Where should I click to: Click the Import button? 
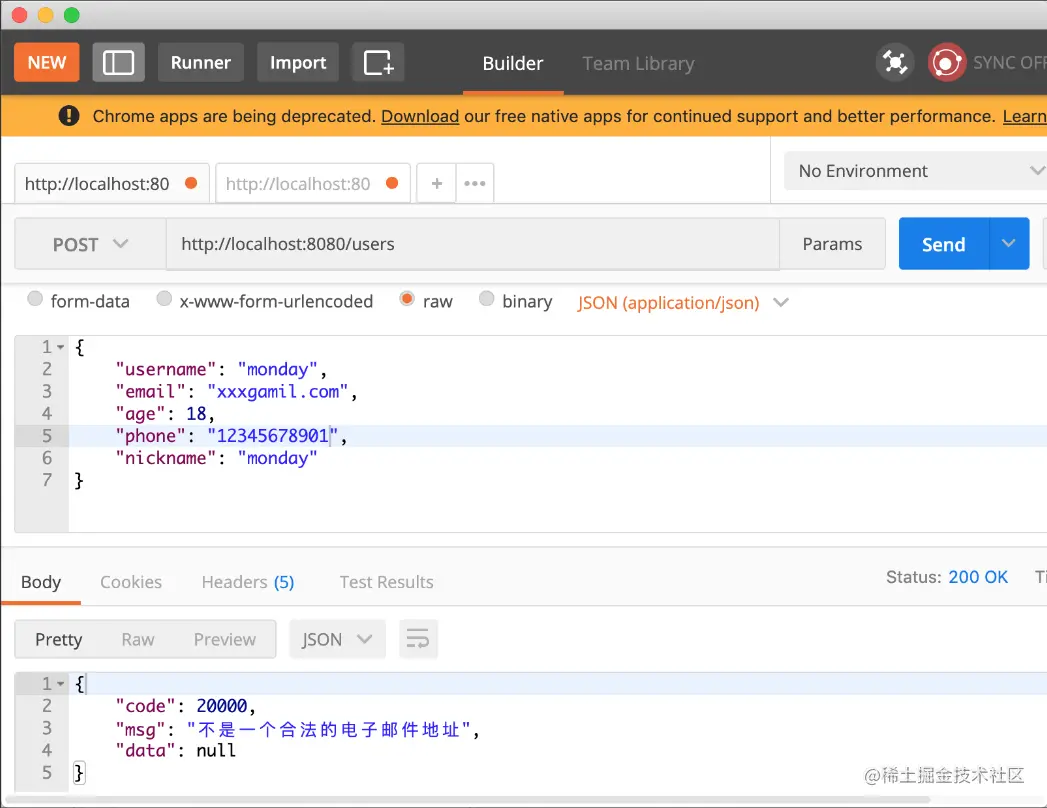point(298,63)
